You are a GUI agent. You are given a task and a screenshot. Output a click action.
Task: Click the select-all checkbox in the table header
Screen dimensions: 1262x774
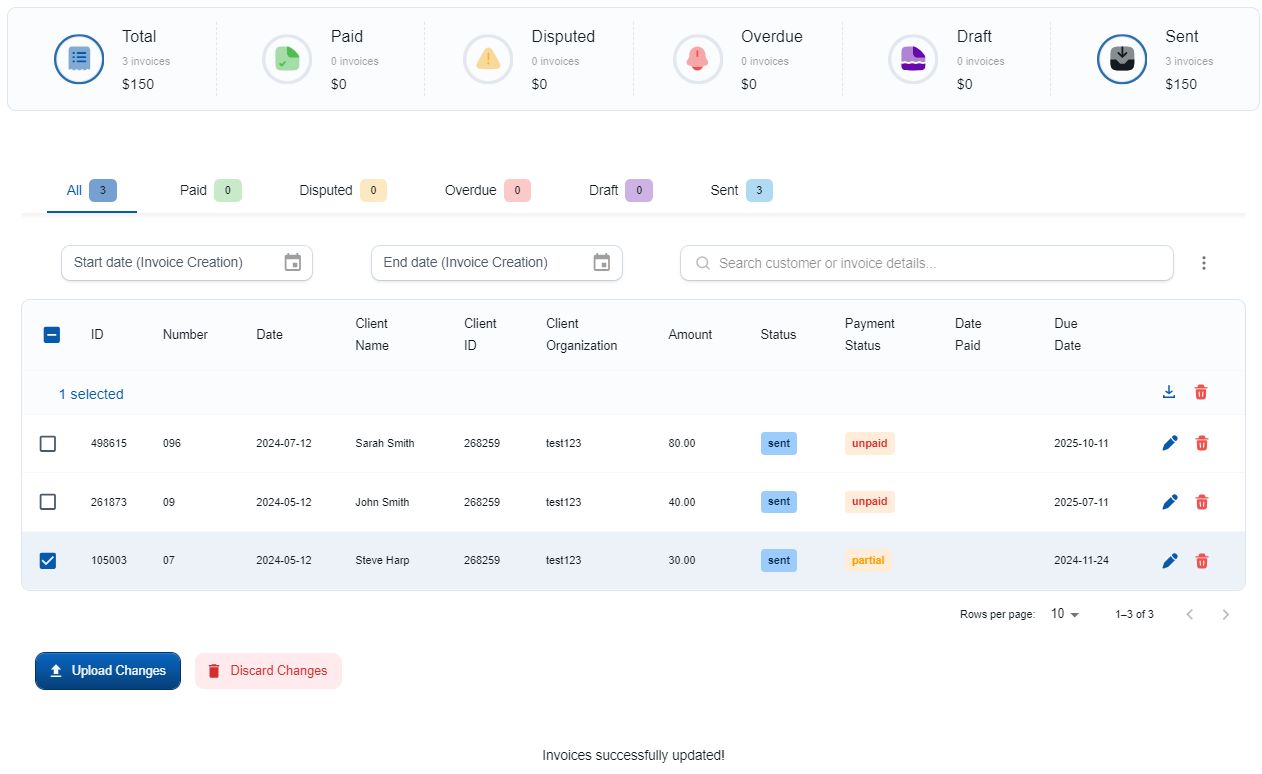pos(51,334)
